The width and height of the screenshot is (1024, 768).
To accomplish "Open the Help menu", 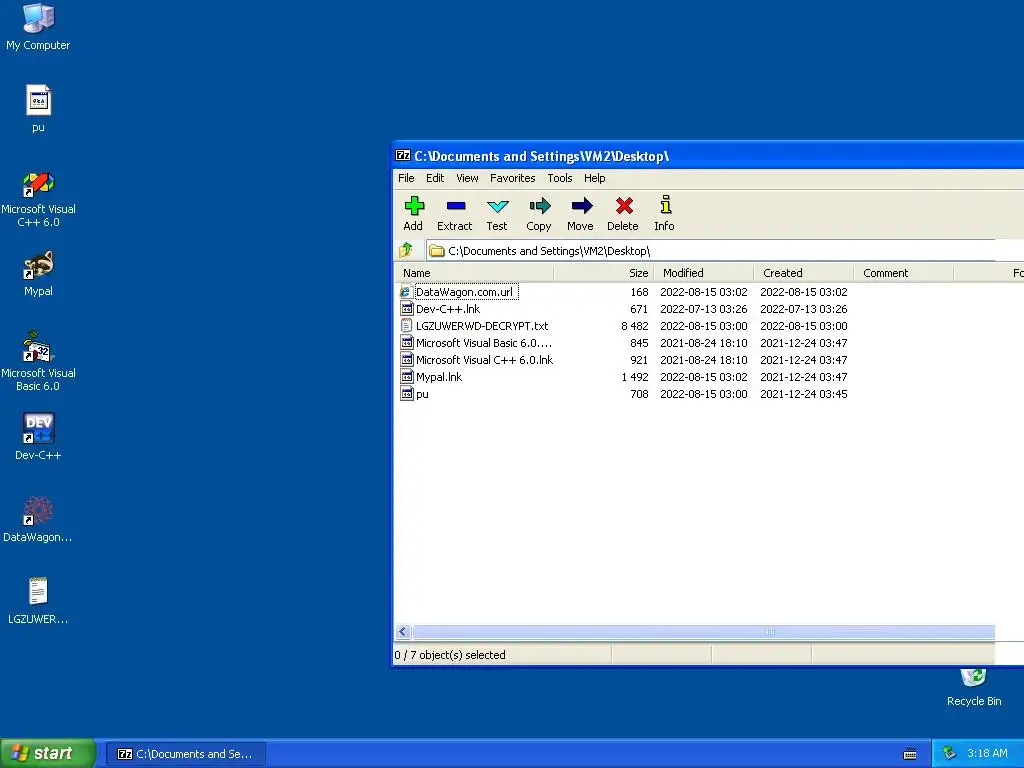I will click(594, 178).
